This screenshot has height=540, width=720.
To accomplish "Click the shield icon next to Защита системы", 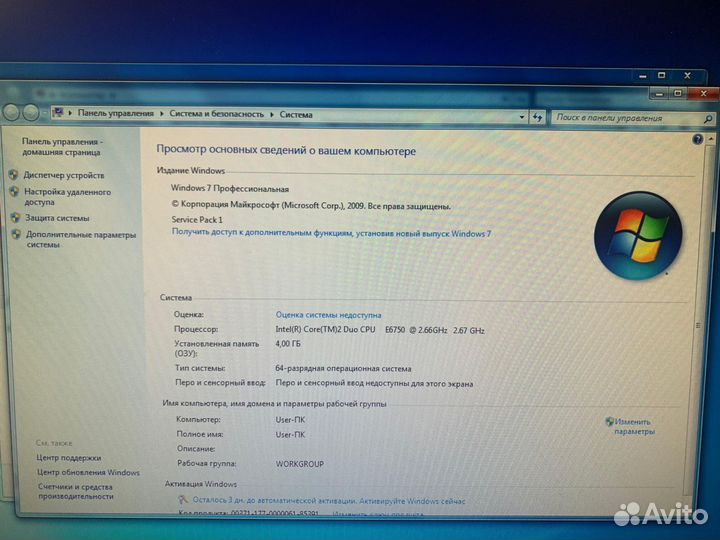I will coord(15,217).
